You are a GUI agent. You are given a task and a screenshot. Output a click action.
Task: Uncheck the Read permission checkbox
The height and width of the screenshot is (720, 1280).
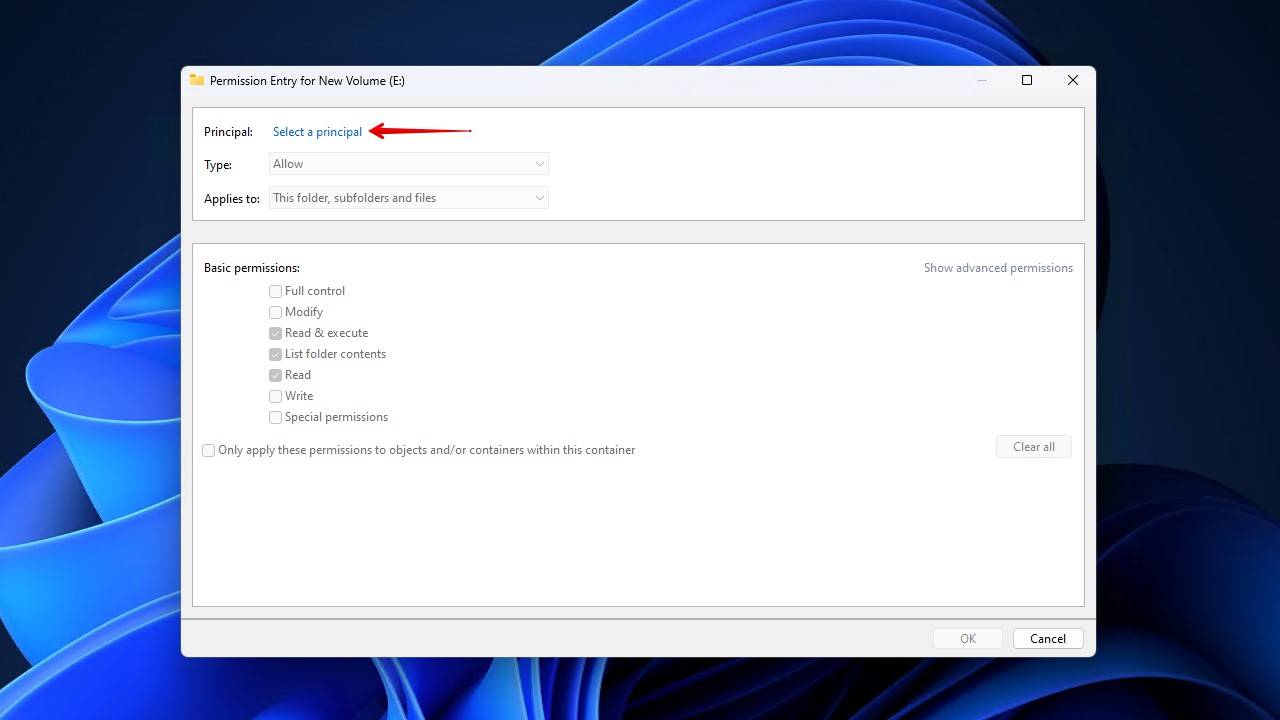pos(275,375)
